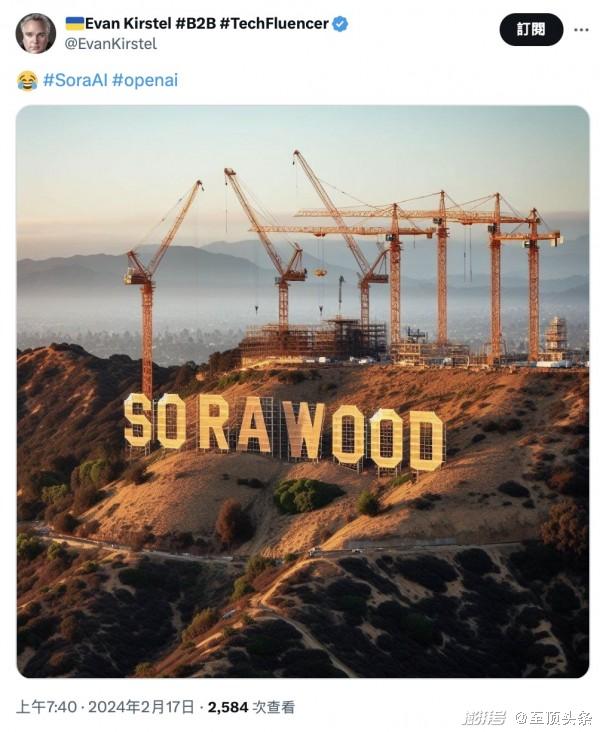Open the SORAWOOD image in full view
600x732 pixels.
tap(303, 391)
